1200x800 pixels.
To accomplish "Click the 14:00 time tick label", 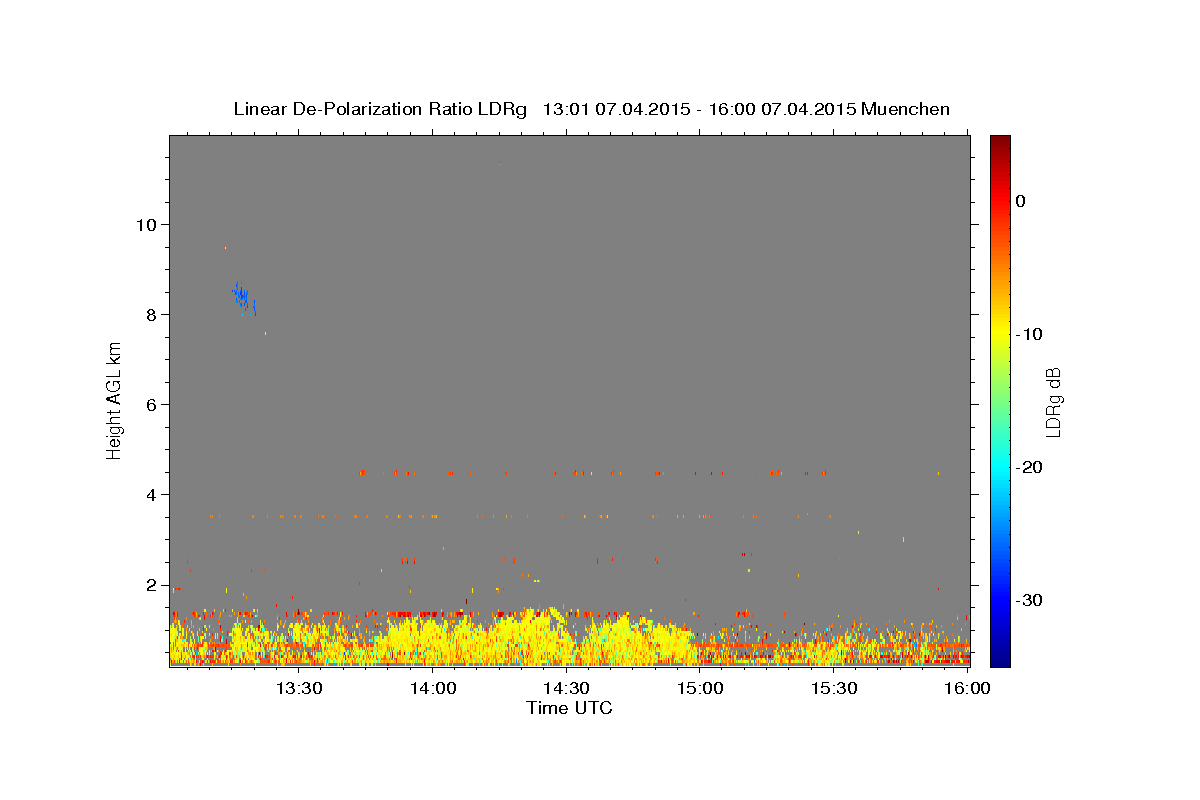I will (x=433, y=689).
